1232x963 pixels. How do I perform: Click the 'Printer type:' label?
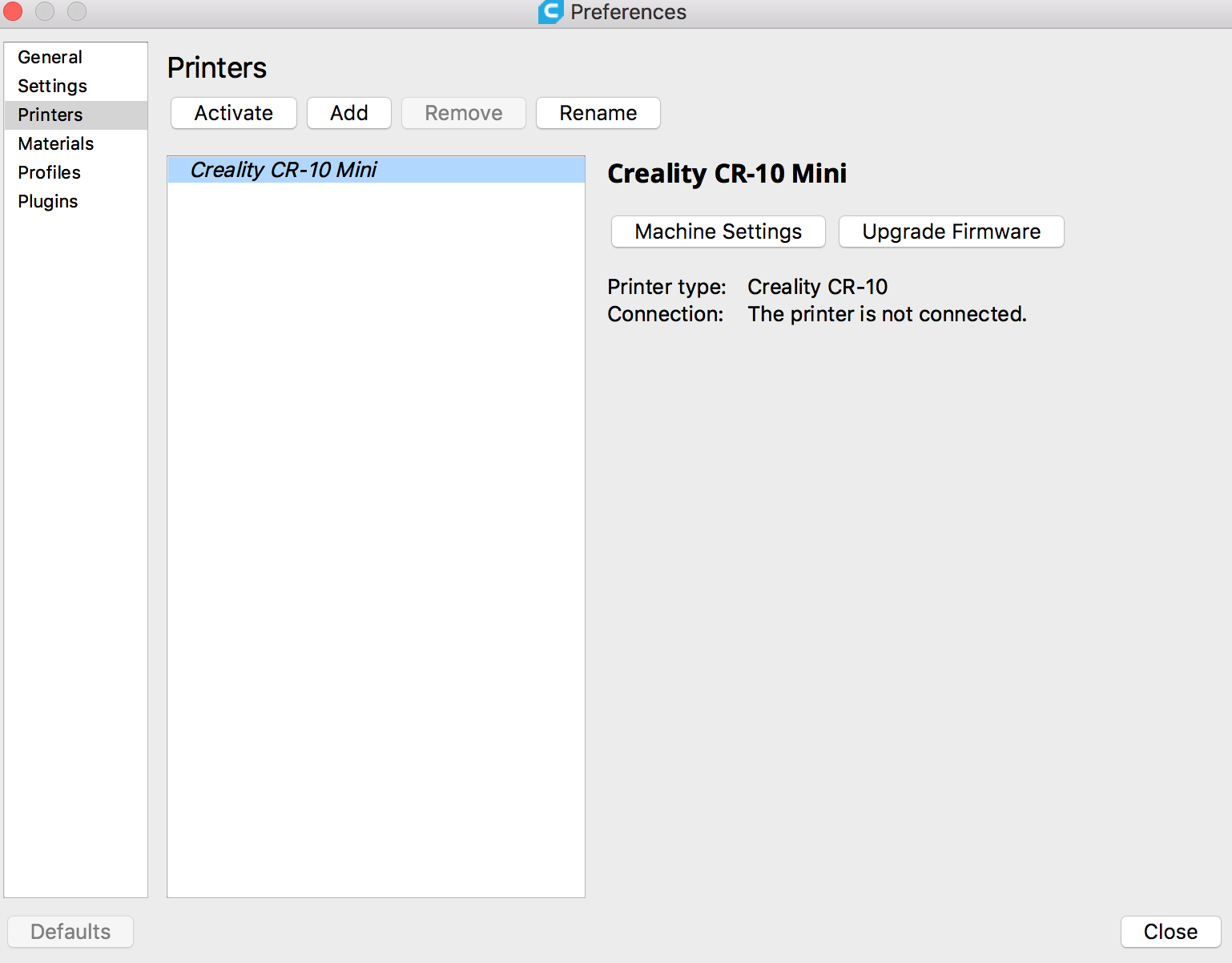[667, 287]
